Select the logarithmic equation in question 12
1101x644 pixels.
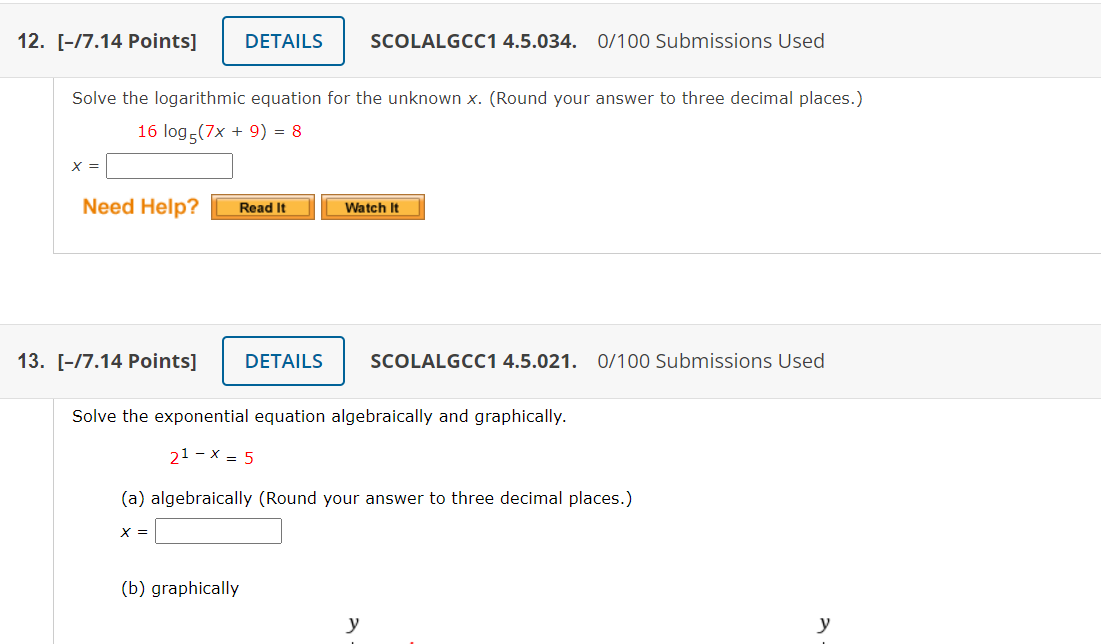click(219, 131)
